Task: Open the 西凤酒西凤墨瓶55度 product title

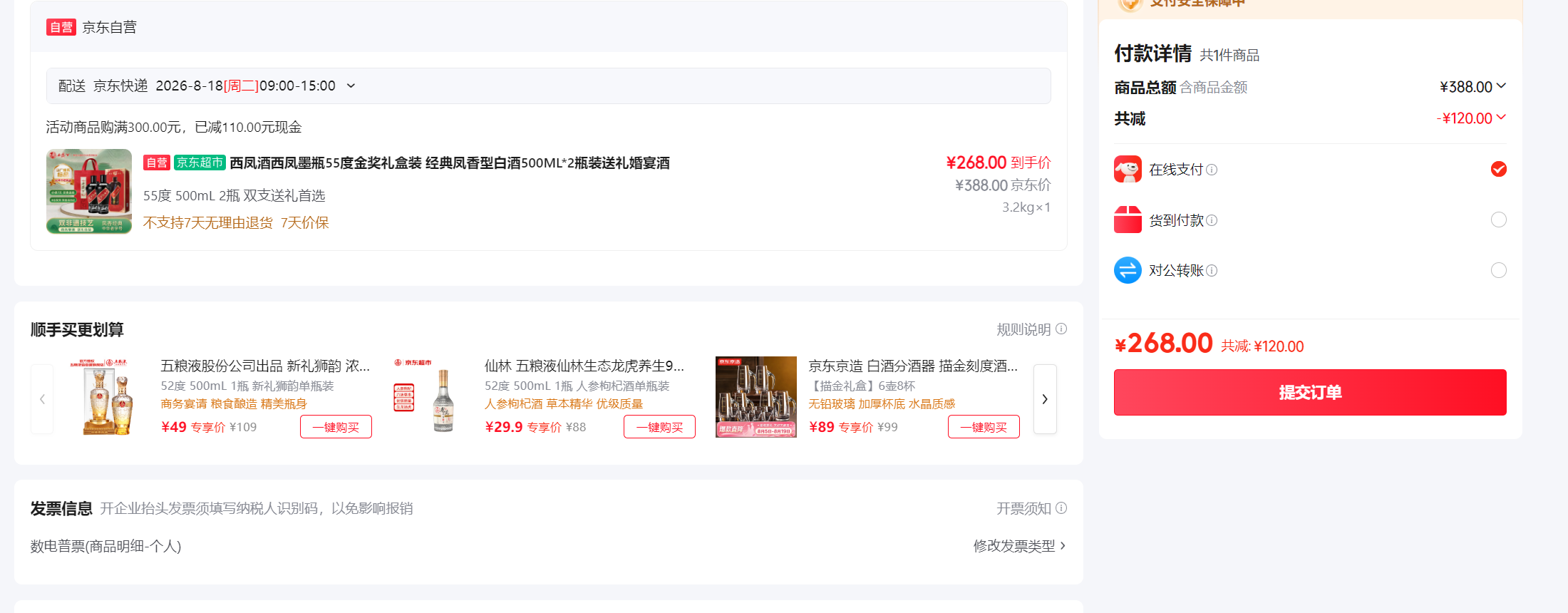Action: [450, 163]
